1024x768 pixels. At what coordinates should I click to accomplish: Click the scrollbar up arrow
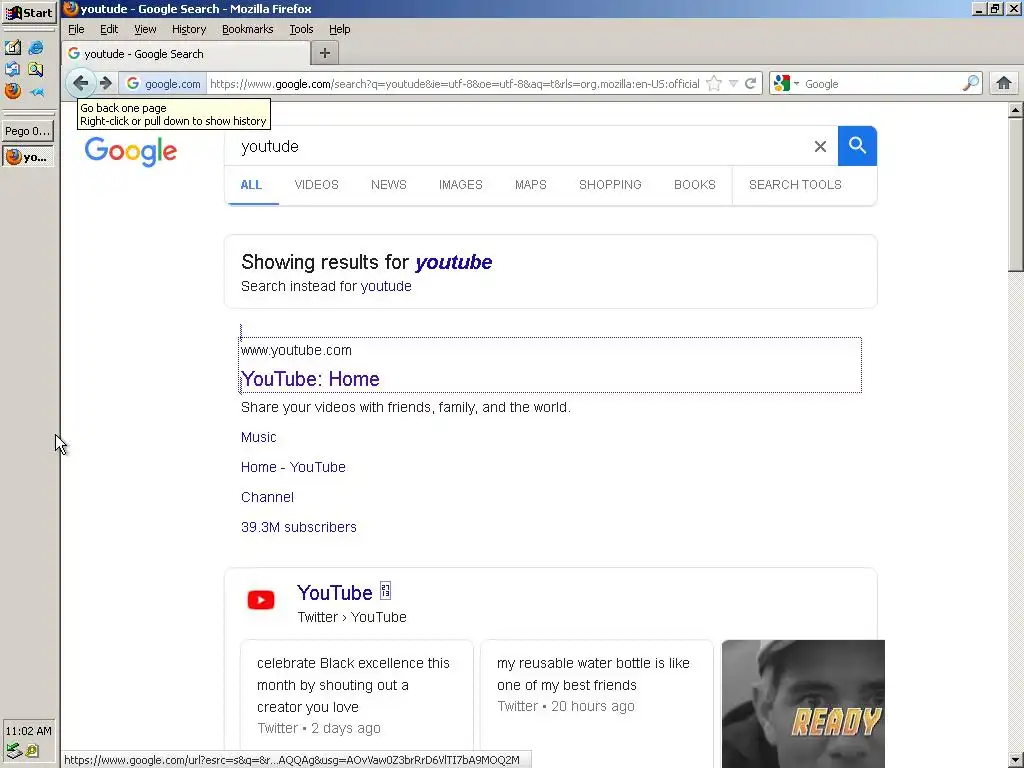click(x=1016, y=110)
